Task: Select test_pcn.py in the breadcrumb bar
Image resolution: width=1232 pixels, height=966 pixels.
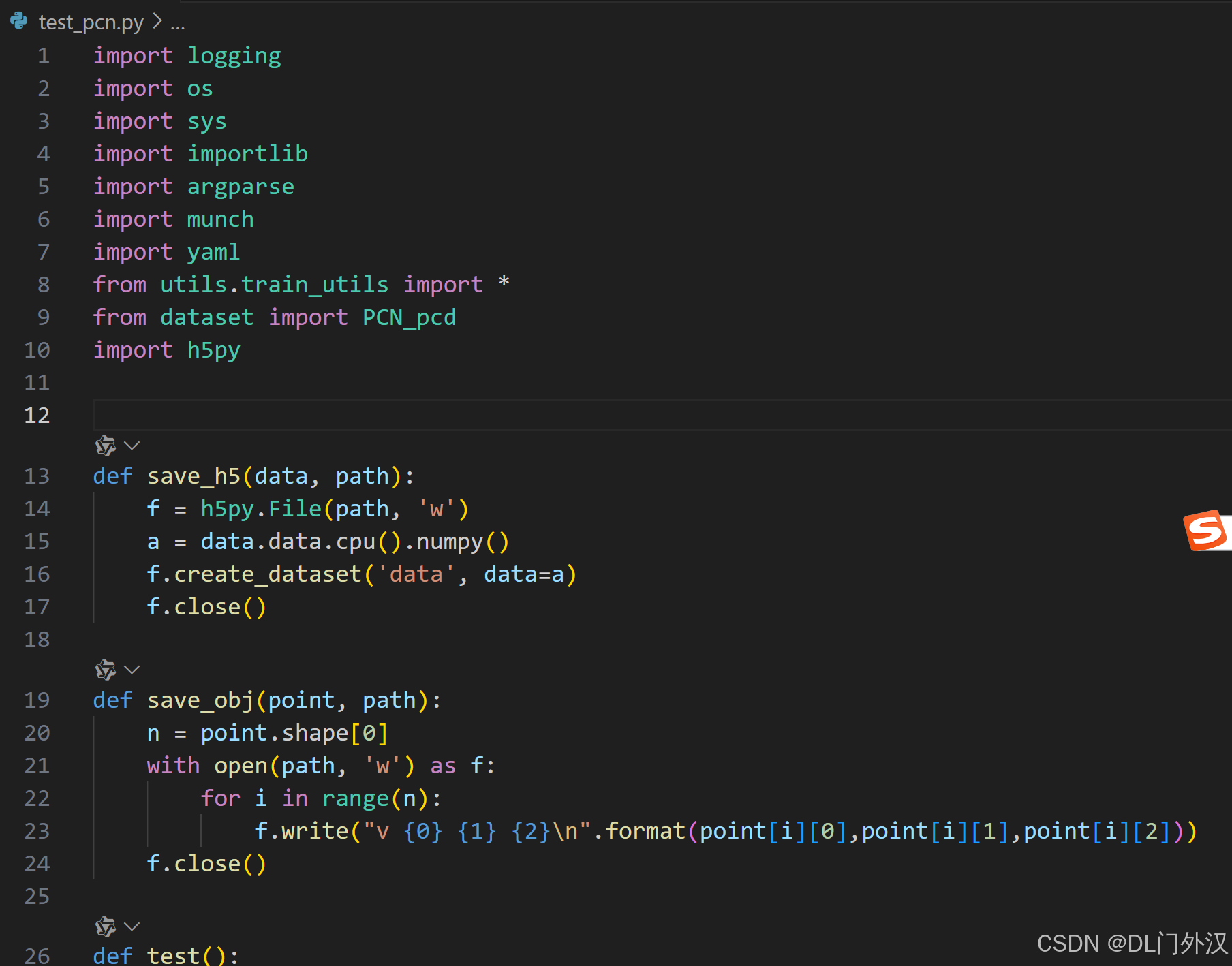Action: 91,21
